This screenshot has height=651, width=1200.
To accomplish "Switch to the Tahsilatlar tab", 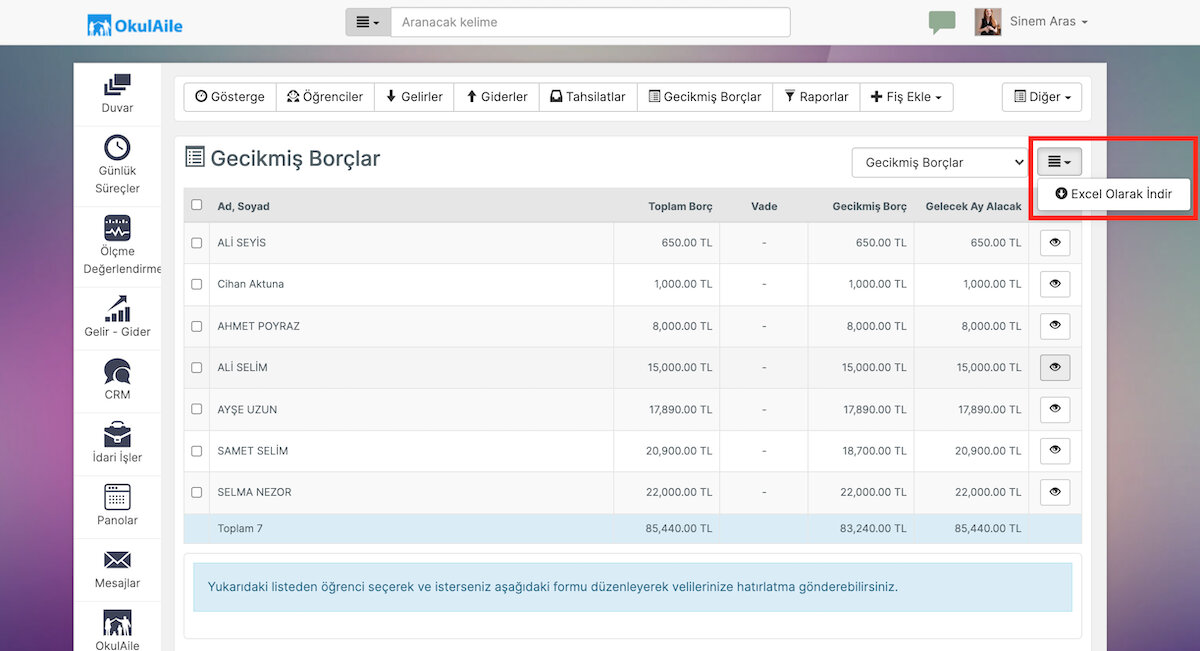I will pos(588,97).
